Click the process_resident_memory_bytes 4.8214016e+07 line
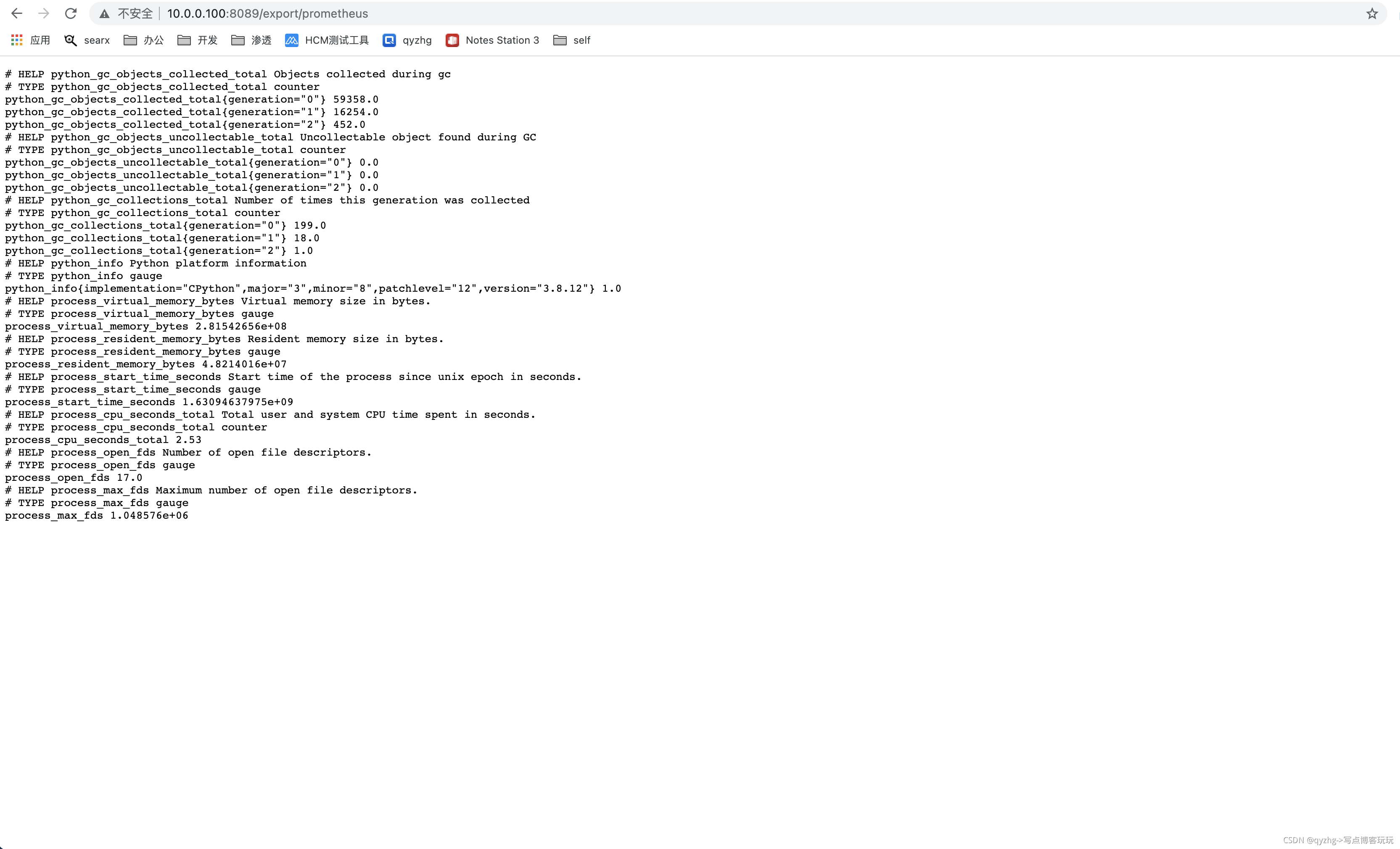1400x849 pixels. (x=146, y=364)
